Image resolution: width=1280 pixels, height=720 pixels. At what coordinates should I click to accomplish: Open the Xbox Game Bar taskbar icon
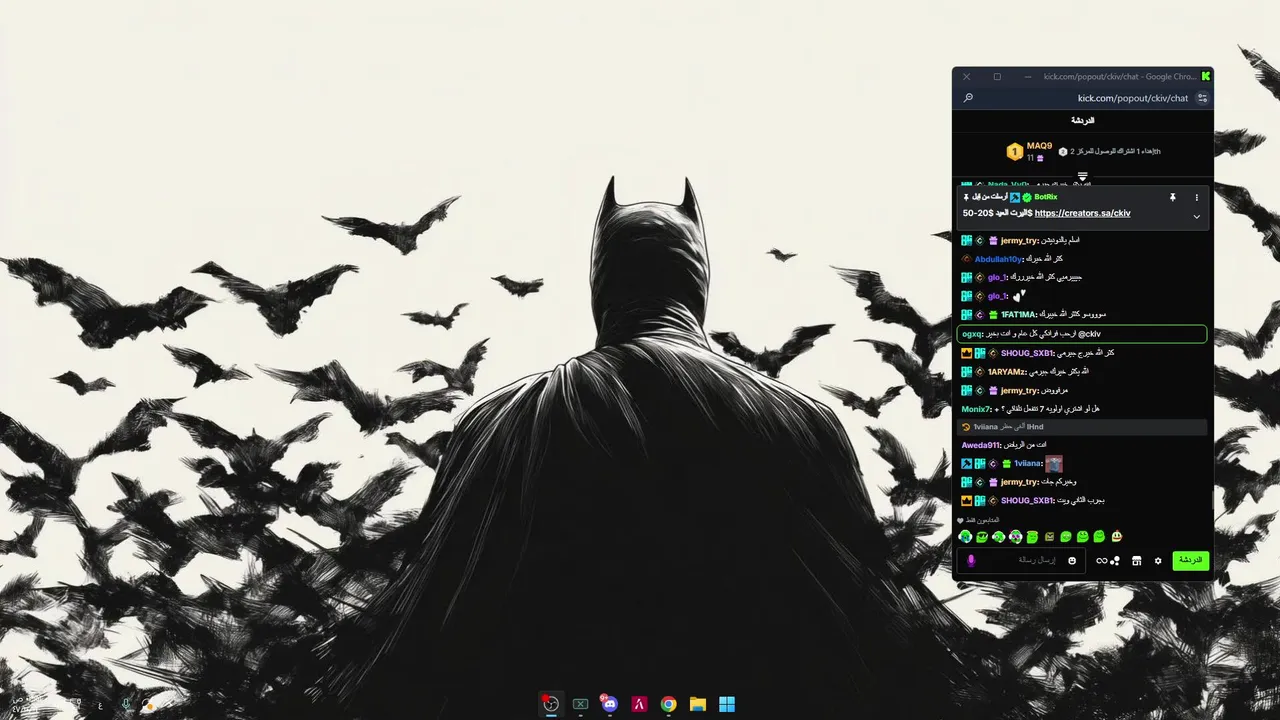580,704
